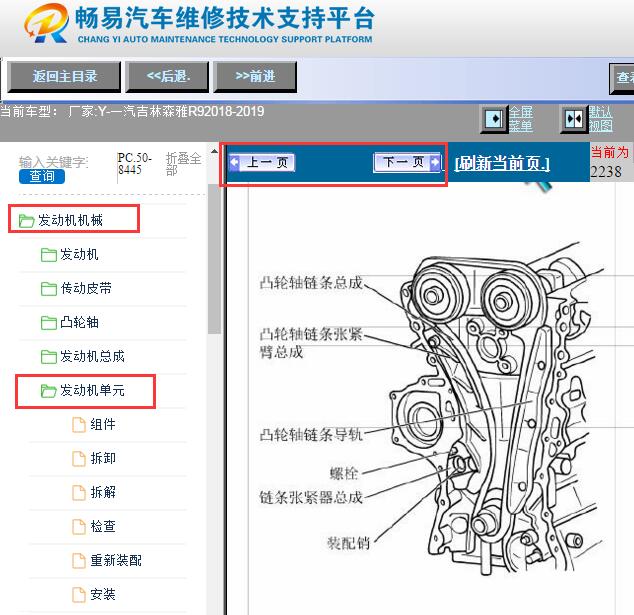The image size is (634, 615).
Task: Click the page icon beside 拆解
Action: pyautogui.click(x=79, y=492)
